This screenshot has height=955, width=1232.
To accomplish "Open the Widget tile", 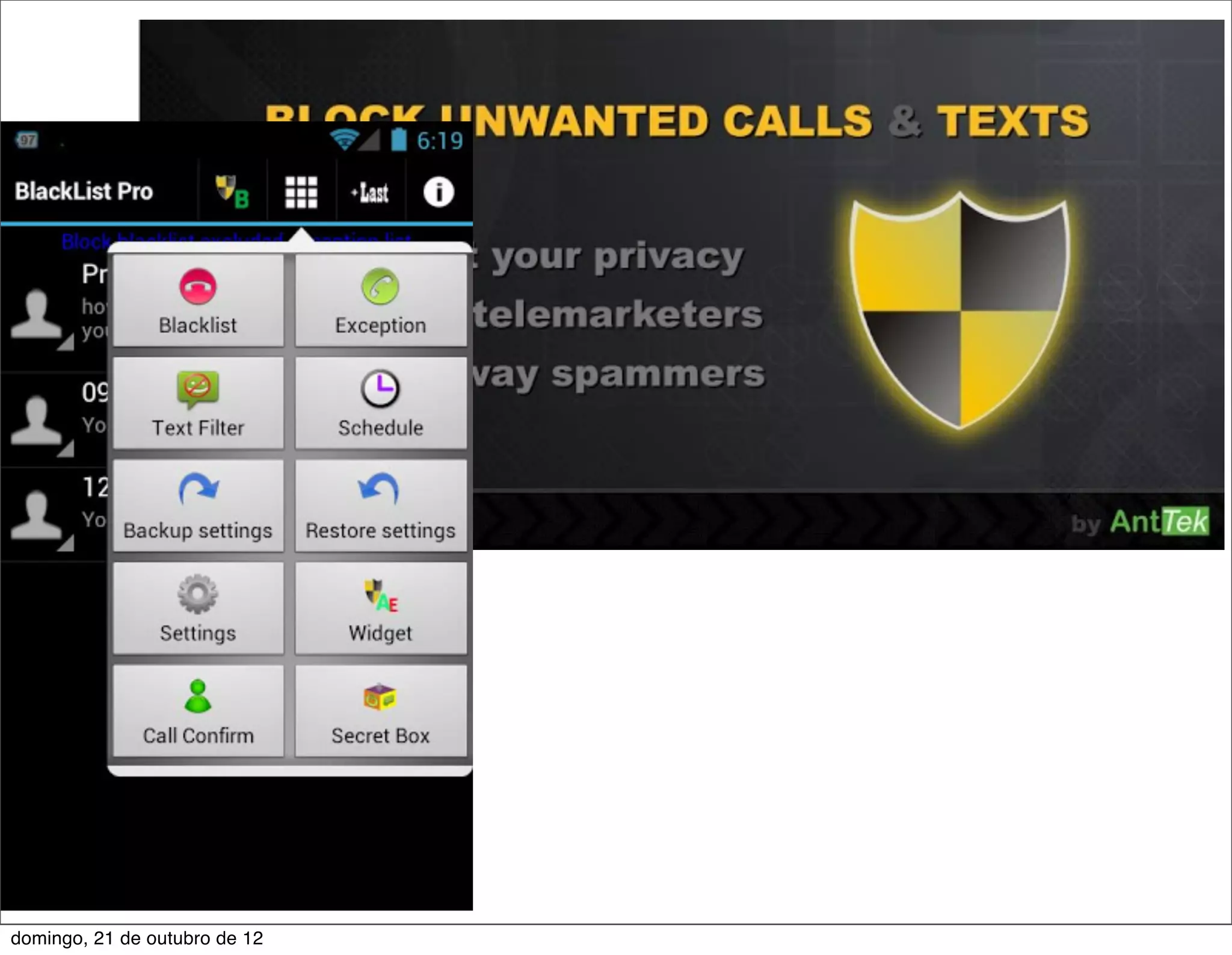I will click(380, 608).
